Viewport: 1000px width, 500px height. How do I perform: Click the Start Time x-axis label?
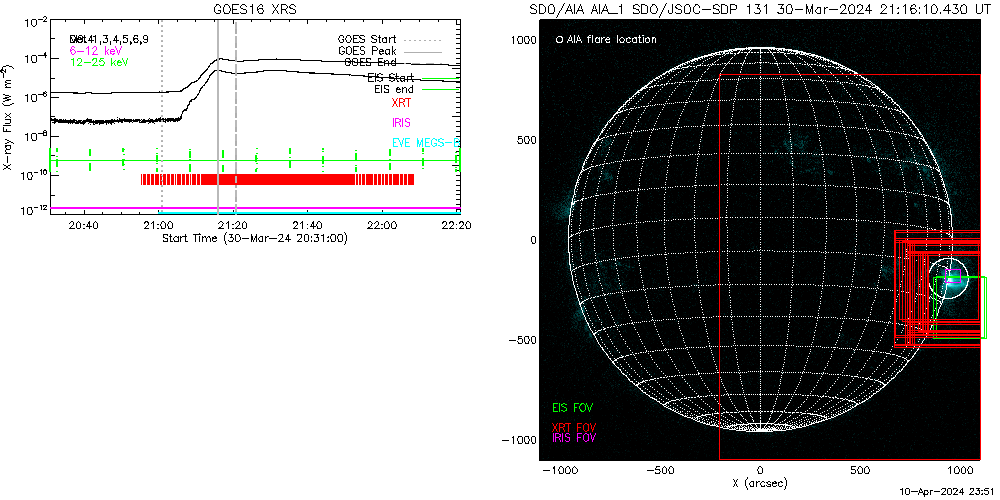coord(254,238)
